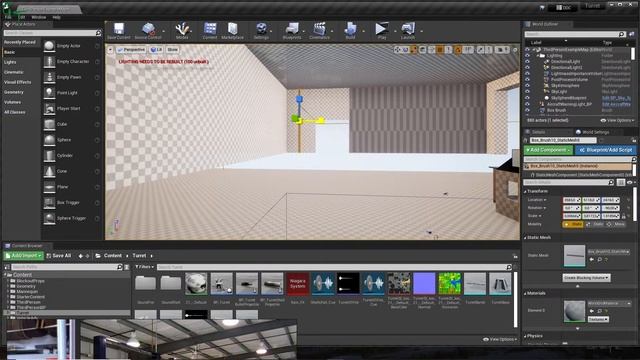Screen dimensions: 640x360
Task: Select the Box Trigger actor
Action: pos(72,202)
